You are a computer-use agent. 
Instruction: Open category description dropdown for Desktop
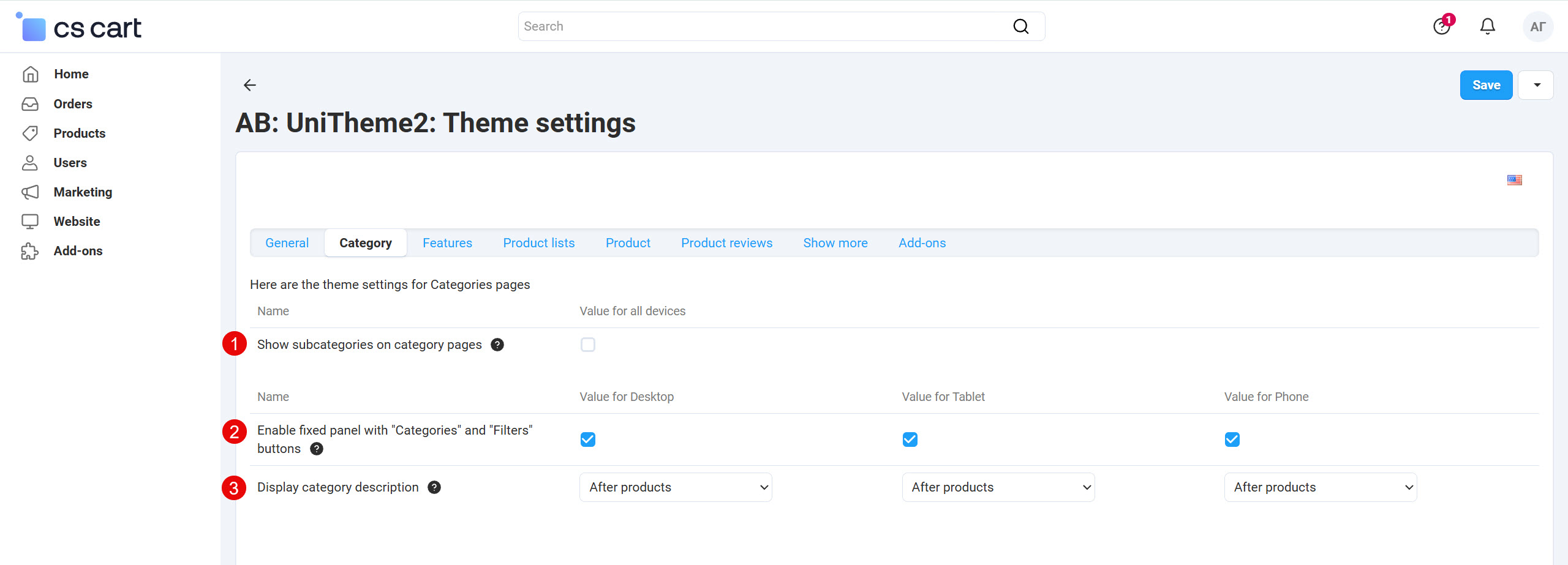pyautogui.click(x=675, y=487)
